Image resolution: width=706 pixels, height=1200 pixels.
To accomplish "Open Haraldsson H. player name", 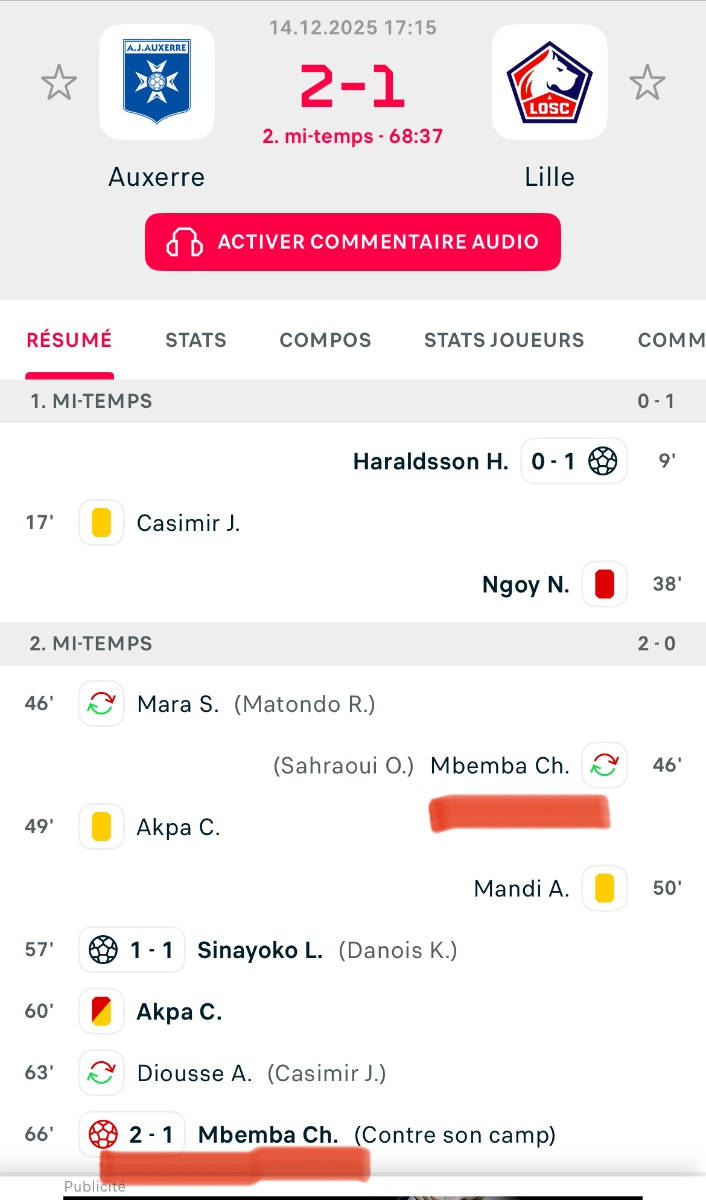I will (x=430, y=462).
